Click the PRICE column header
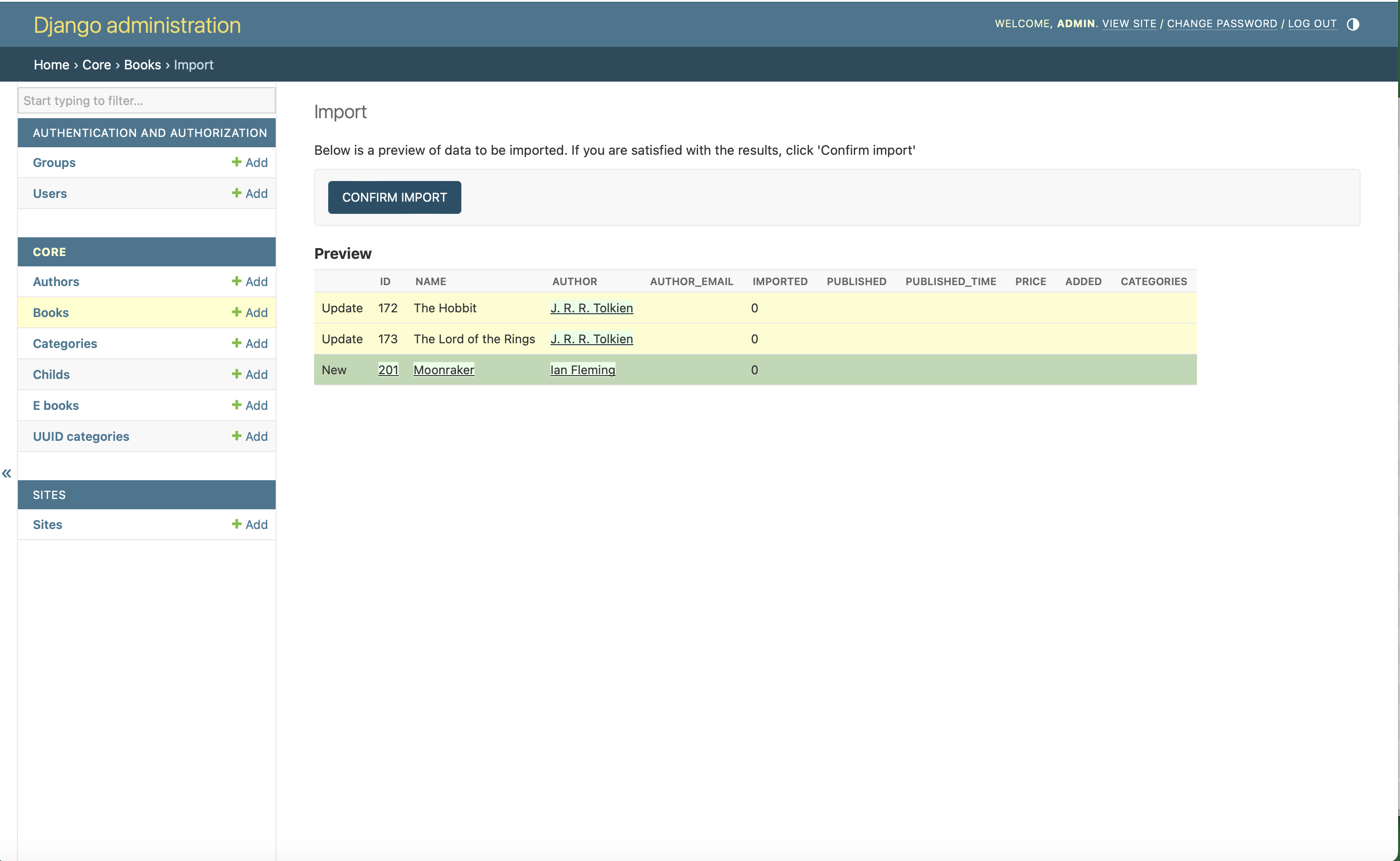The width and height of the screenshot is (1400, 861). [1030, 281]
